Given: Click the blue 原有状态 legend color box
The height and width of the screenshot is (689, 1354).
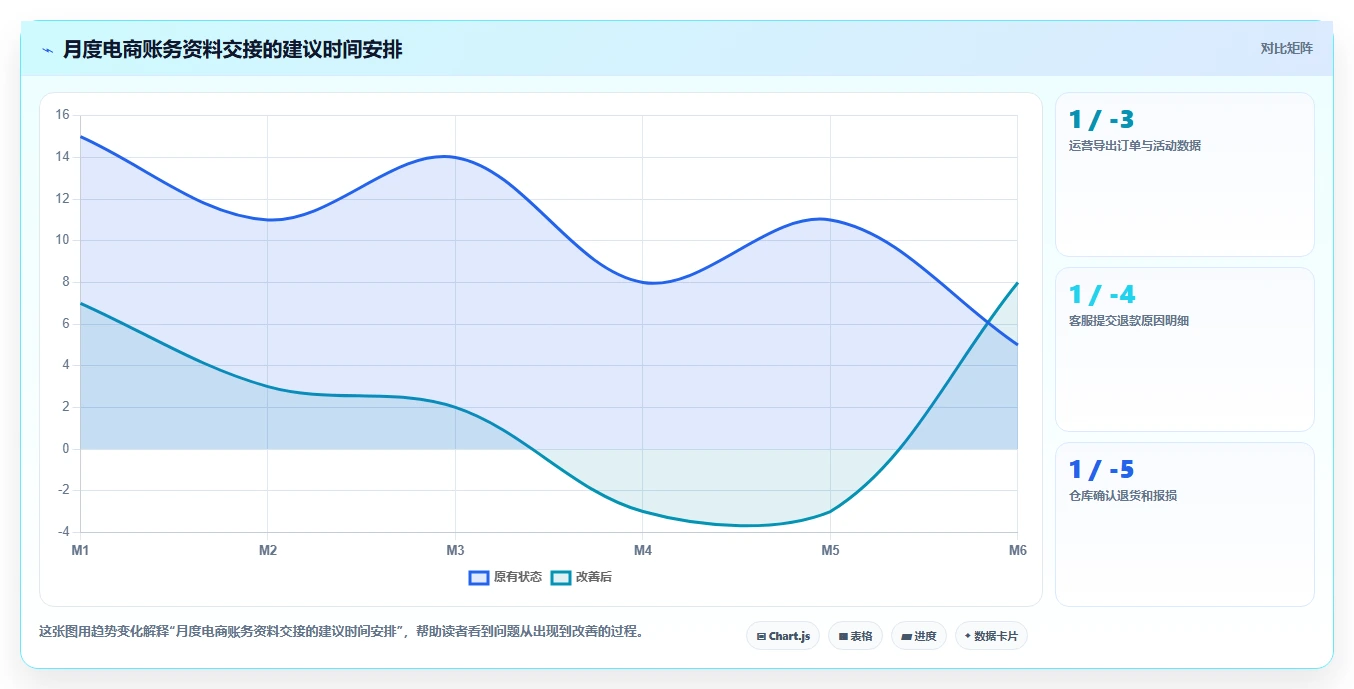Looking at the screenshot, I should pos(479,577).
